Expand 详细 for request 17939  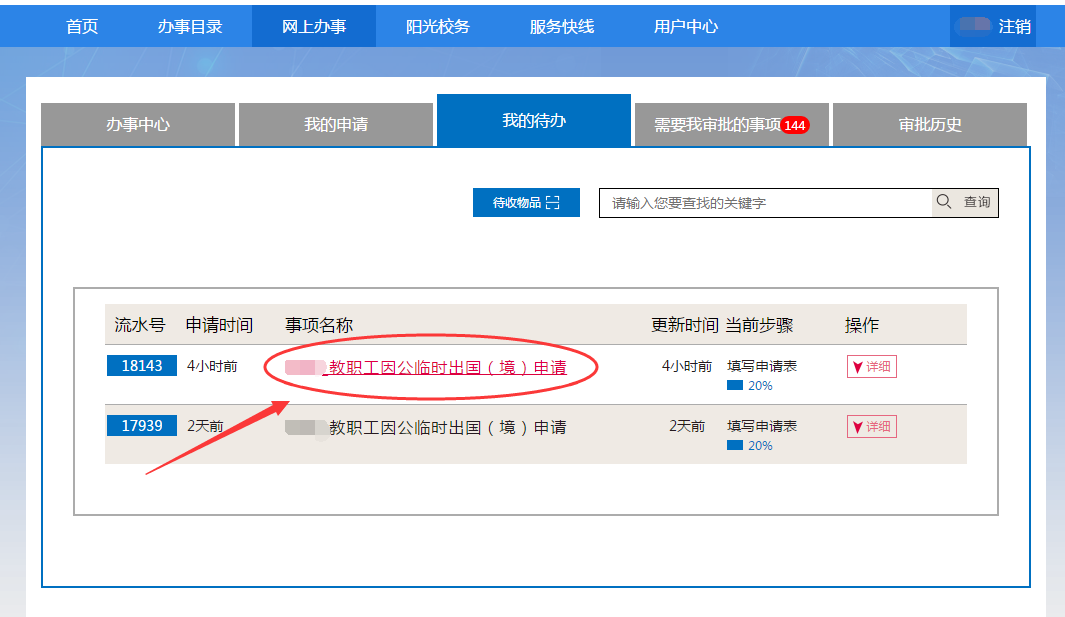tap(871, 427)
